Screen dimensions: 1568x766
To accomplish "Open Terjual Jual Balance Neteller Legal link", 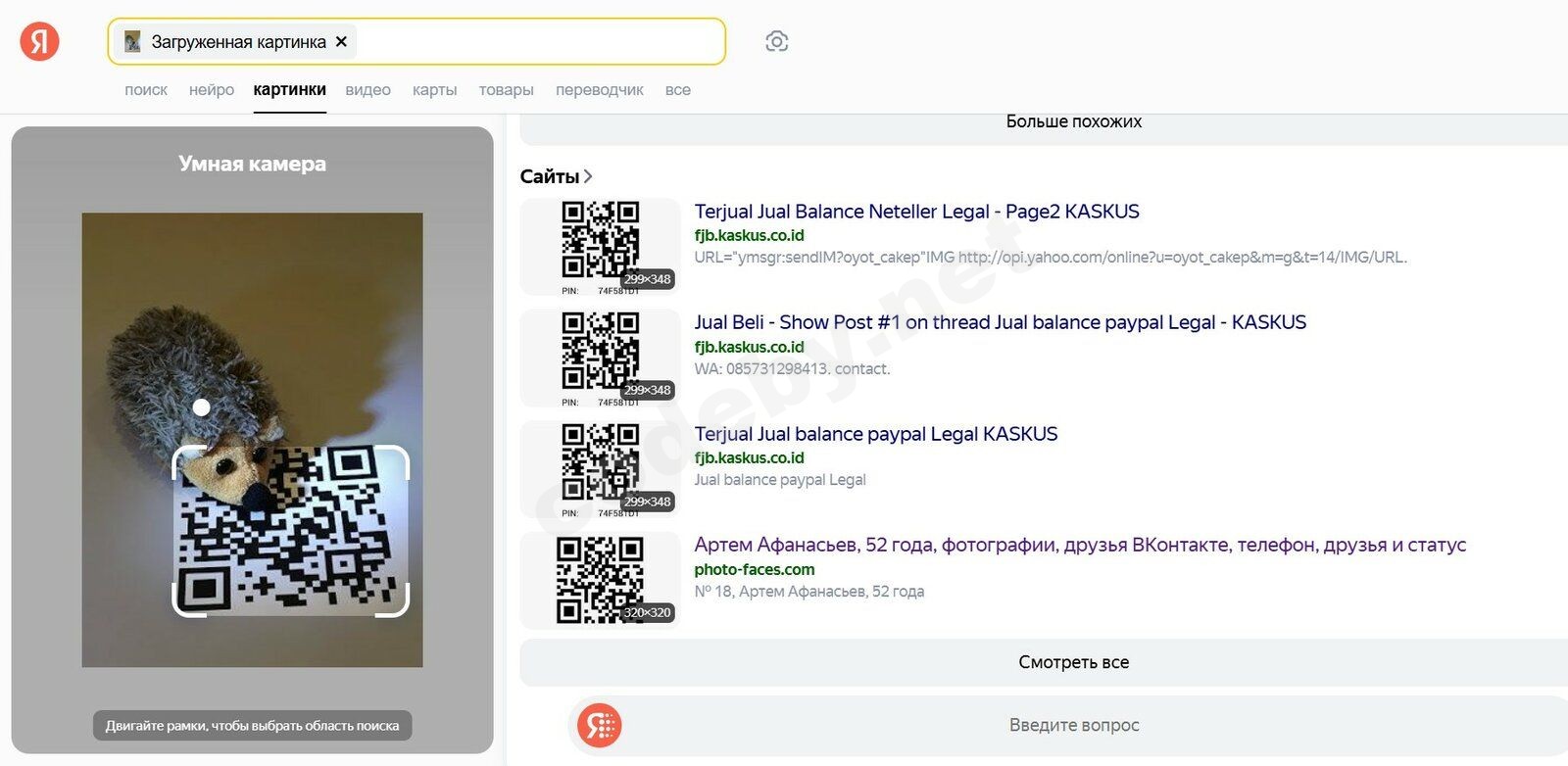I will point(917,212).
